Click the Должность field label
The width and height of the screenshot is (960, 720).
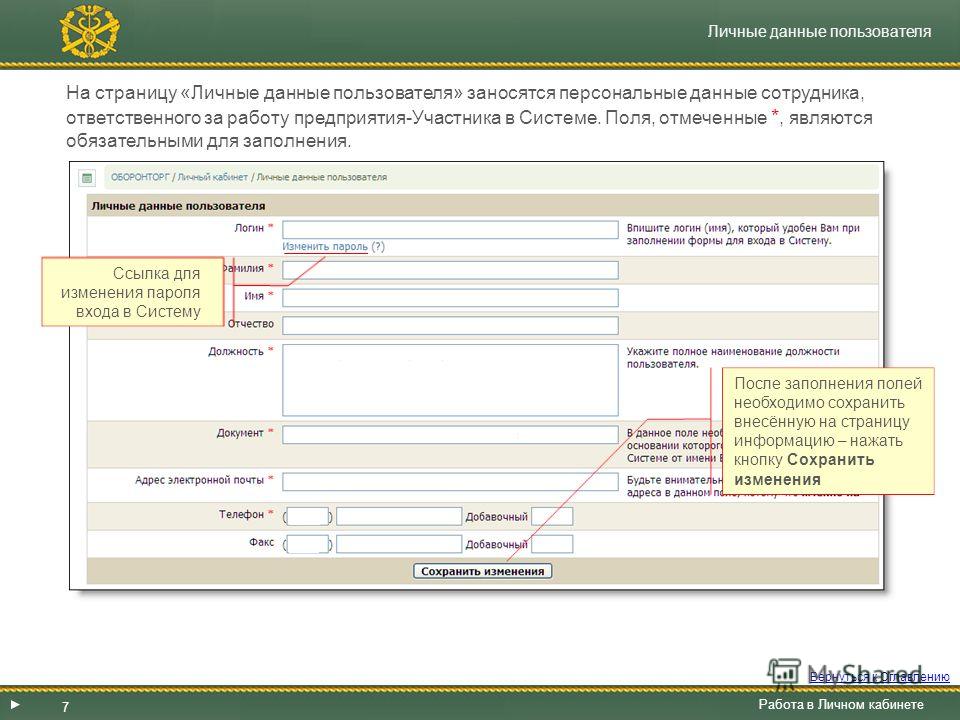click(236, 351)
